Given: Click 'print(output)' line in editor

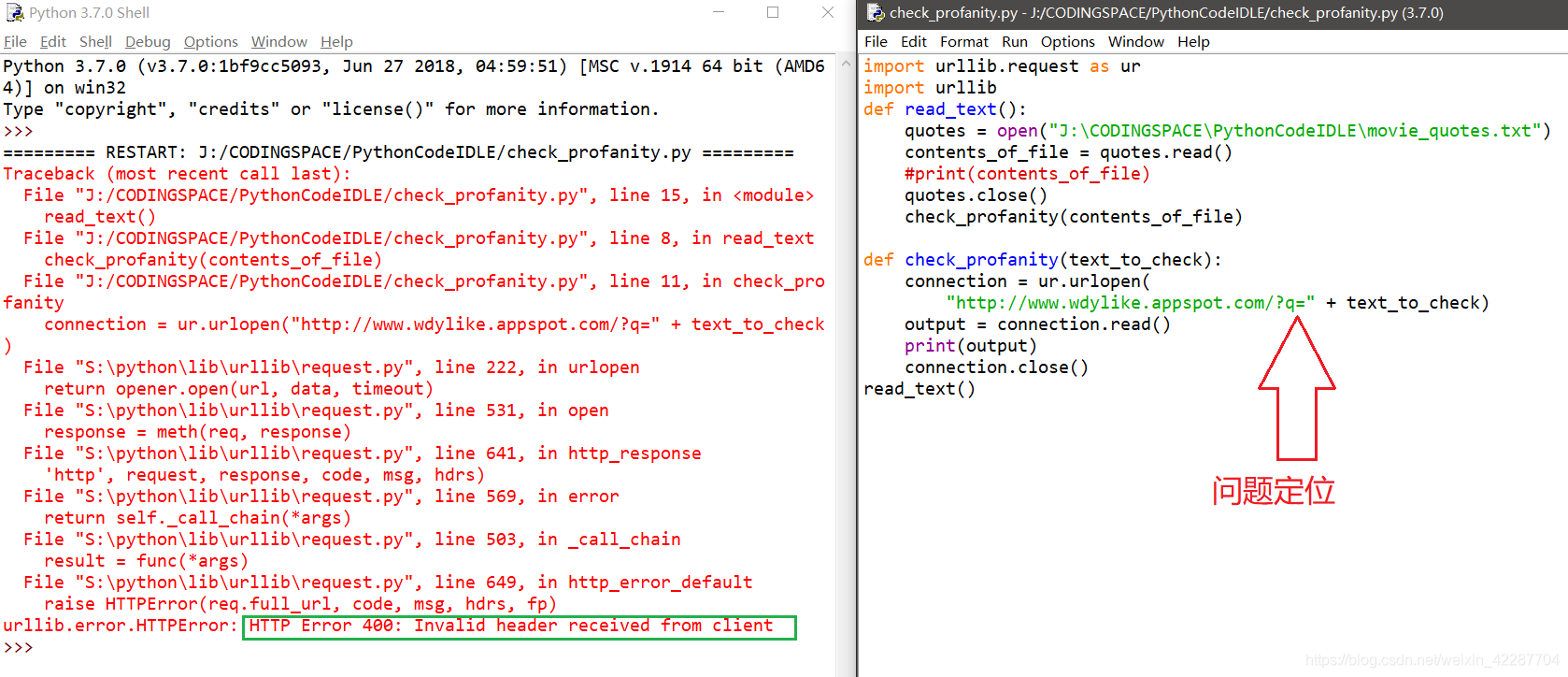Looking at the screenshot, I should tap(971, 346).
